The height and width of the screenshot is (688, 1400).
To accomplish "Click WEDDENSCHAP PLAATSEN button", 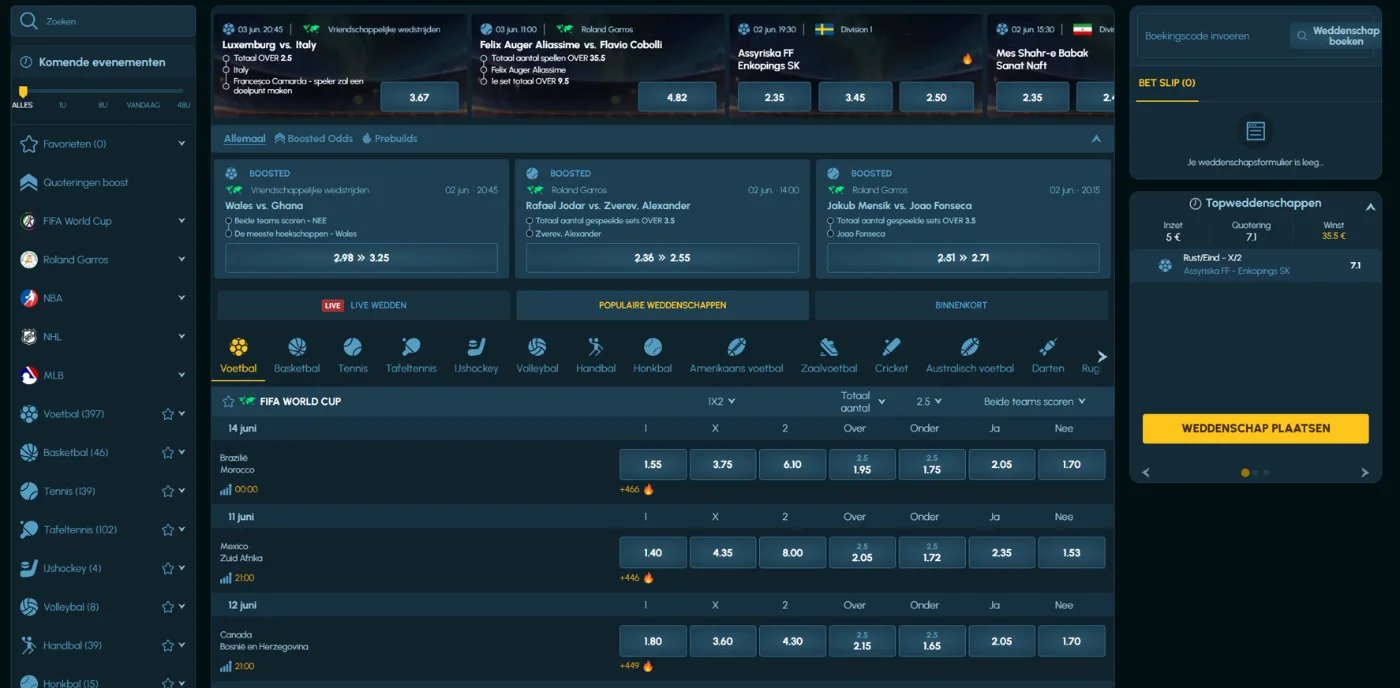I will [x=1255, y=428].
